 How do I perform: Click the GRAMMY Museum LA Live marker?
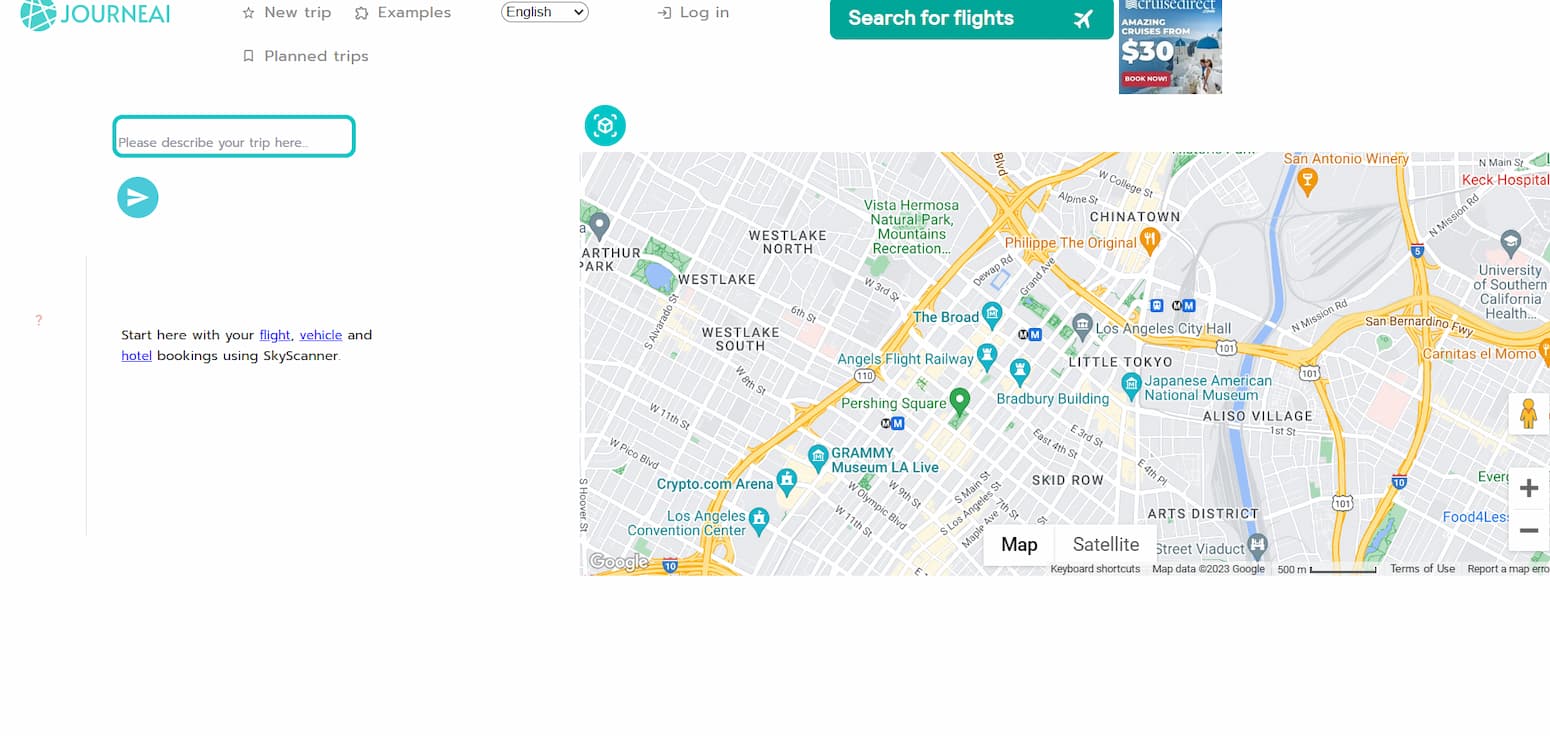click(x=818, y=458)
